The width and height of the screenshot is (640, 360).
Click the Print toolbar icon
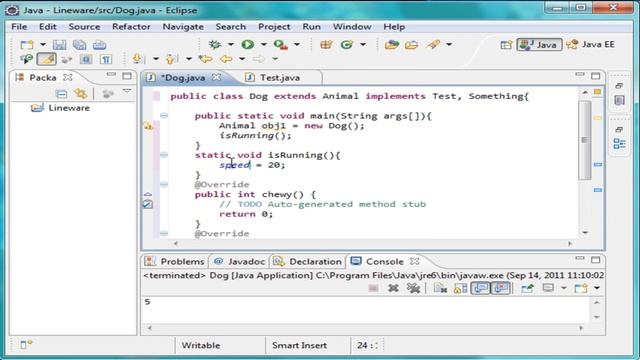(99, 44)
